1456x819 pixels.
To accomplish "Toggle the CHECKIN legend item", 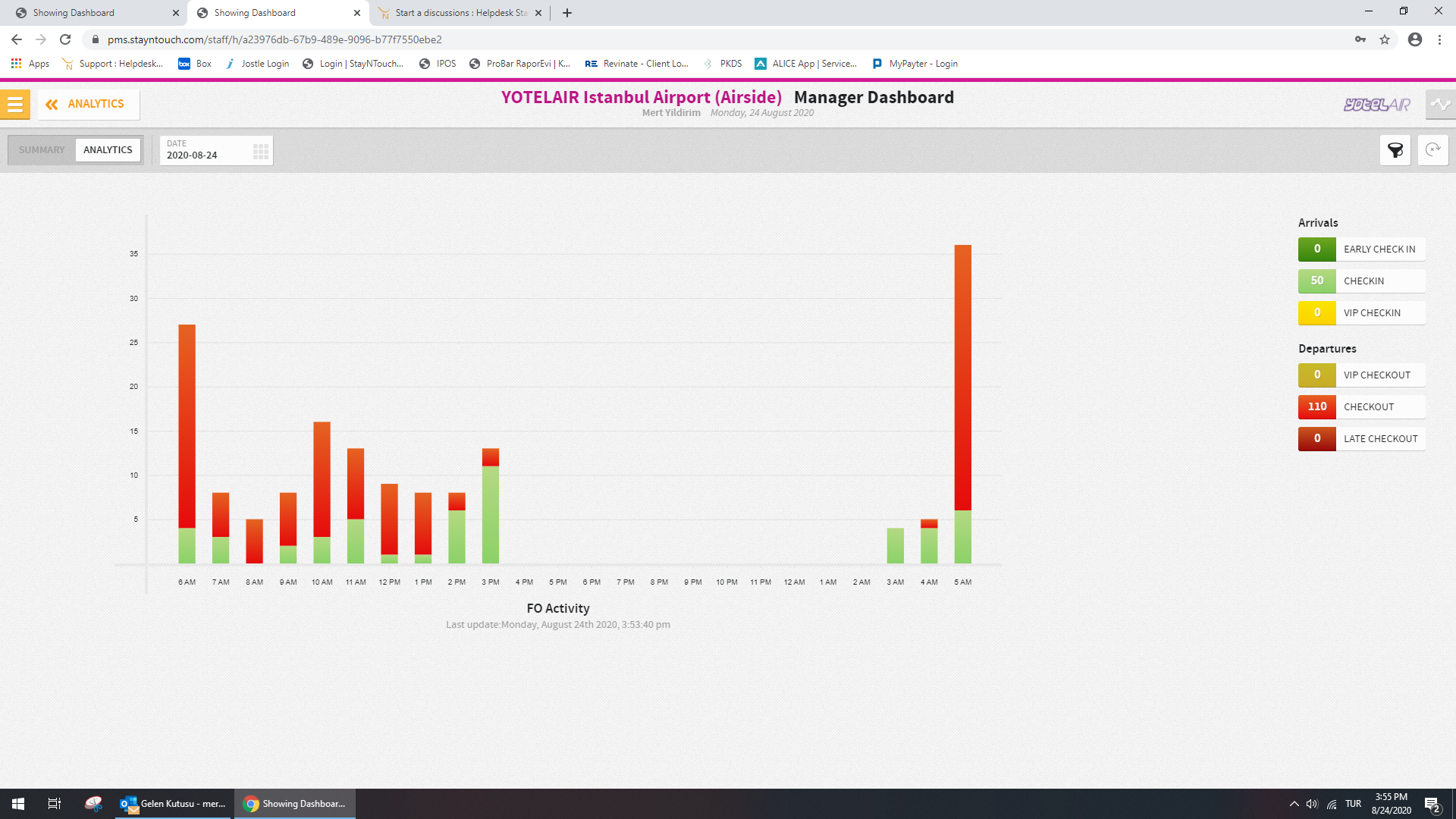I will coord(1362,281).
